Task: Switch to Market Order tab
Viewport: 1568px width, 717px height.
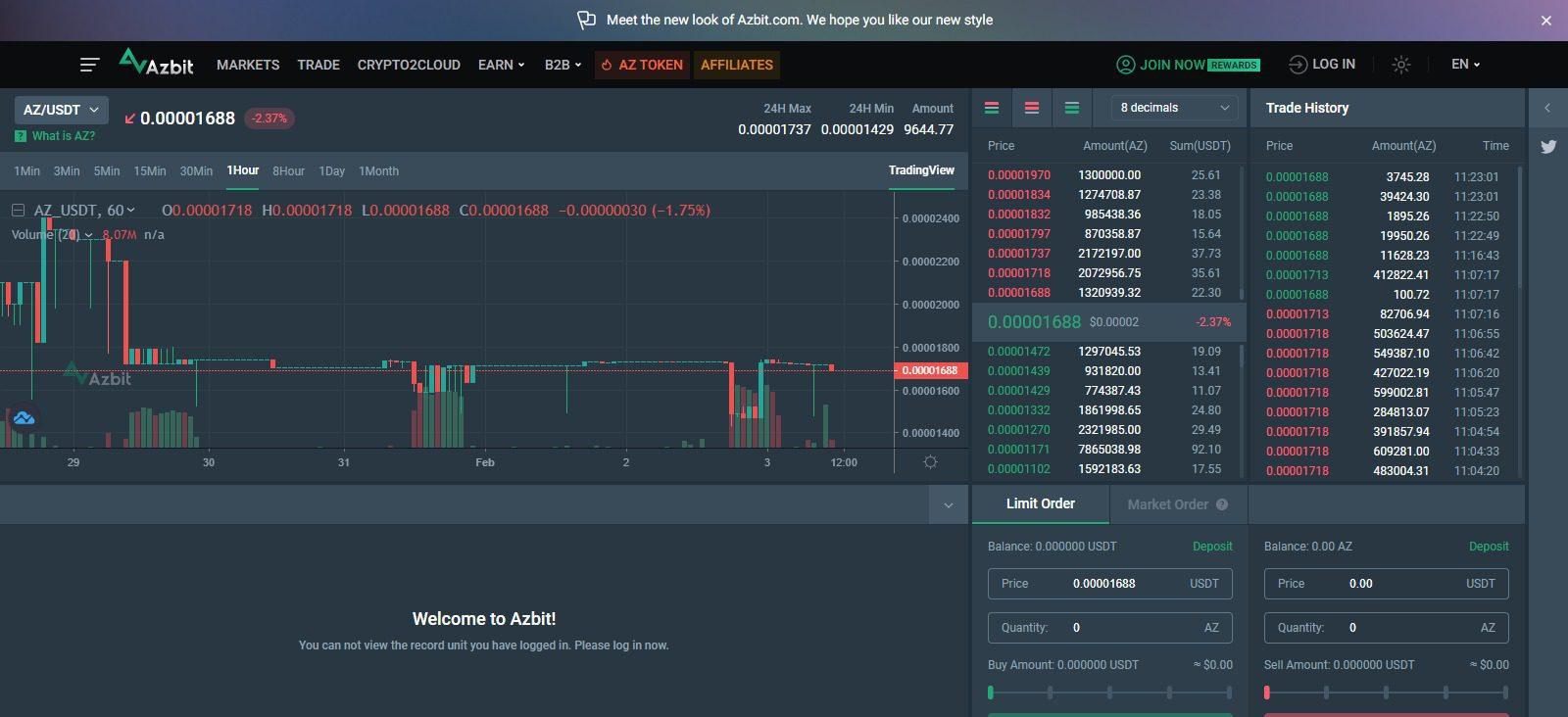Action: tap(1178, 504)
